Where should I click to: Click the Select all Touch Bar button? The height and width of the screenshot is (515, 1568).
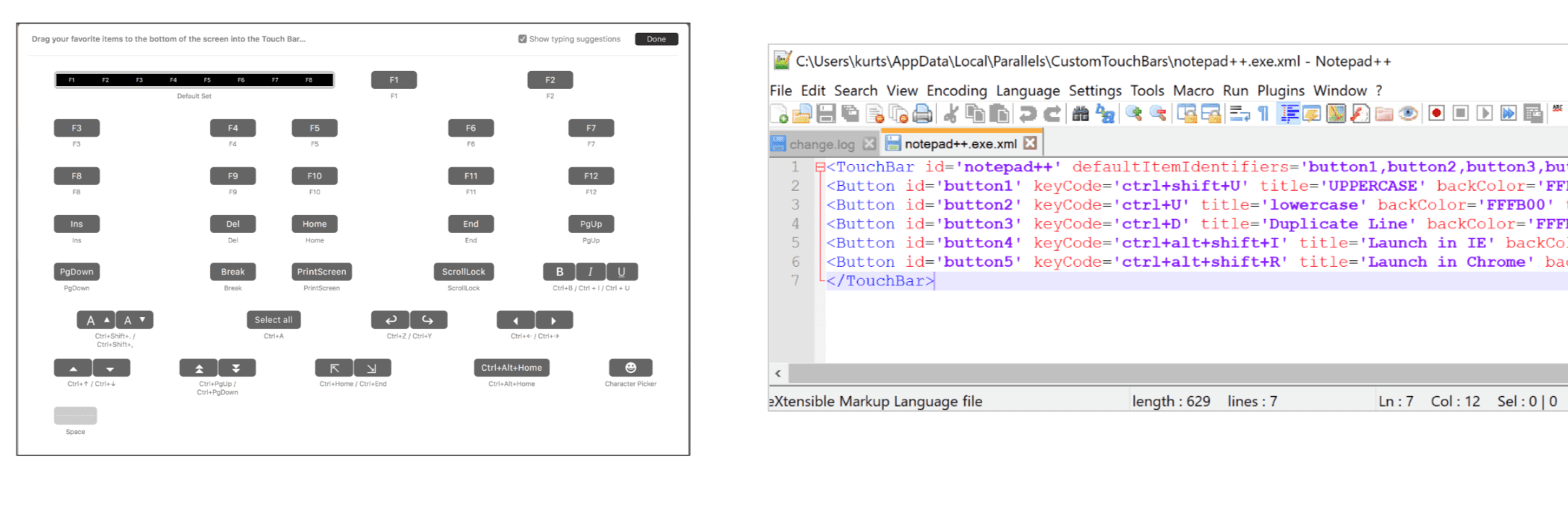coord(274,320)
